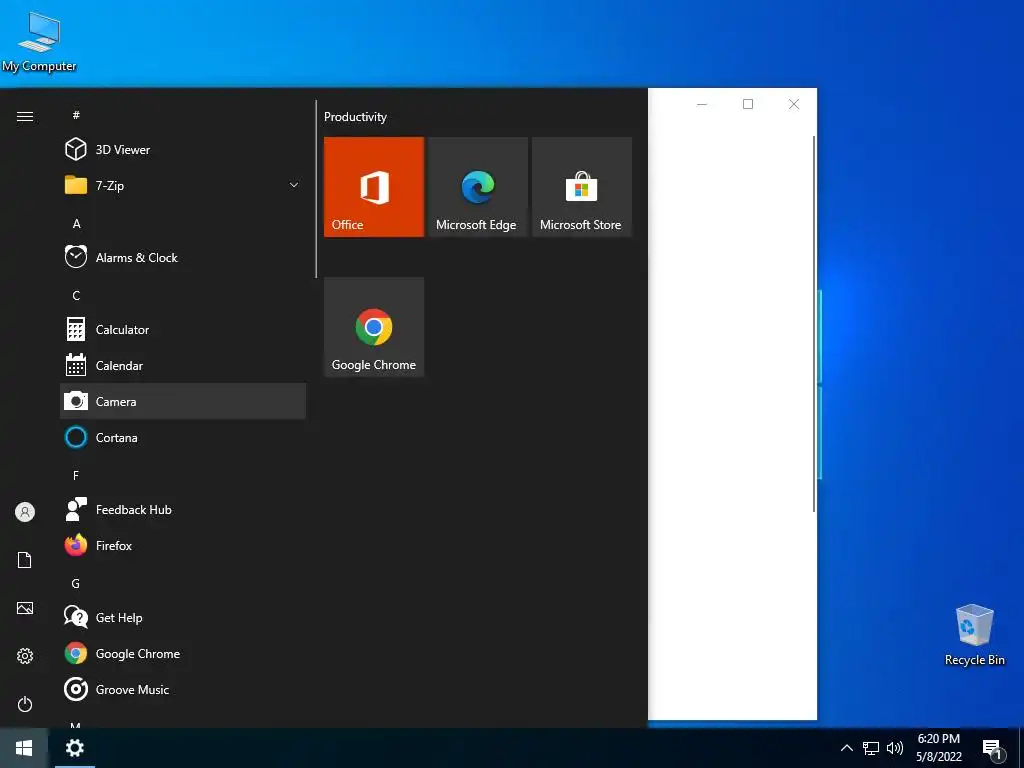This screenshot has height=768, width=1024.
Task: Open Calendar from the app list
Action: pyautogui.click(x=183, y=366)
